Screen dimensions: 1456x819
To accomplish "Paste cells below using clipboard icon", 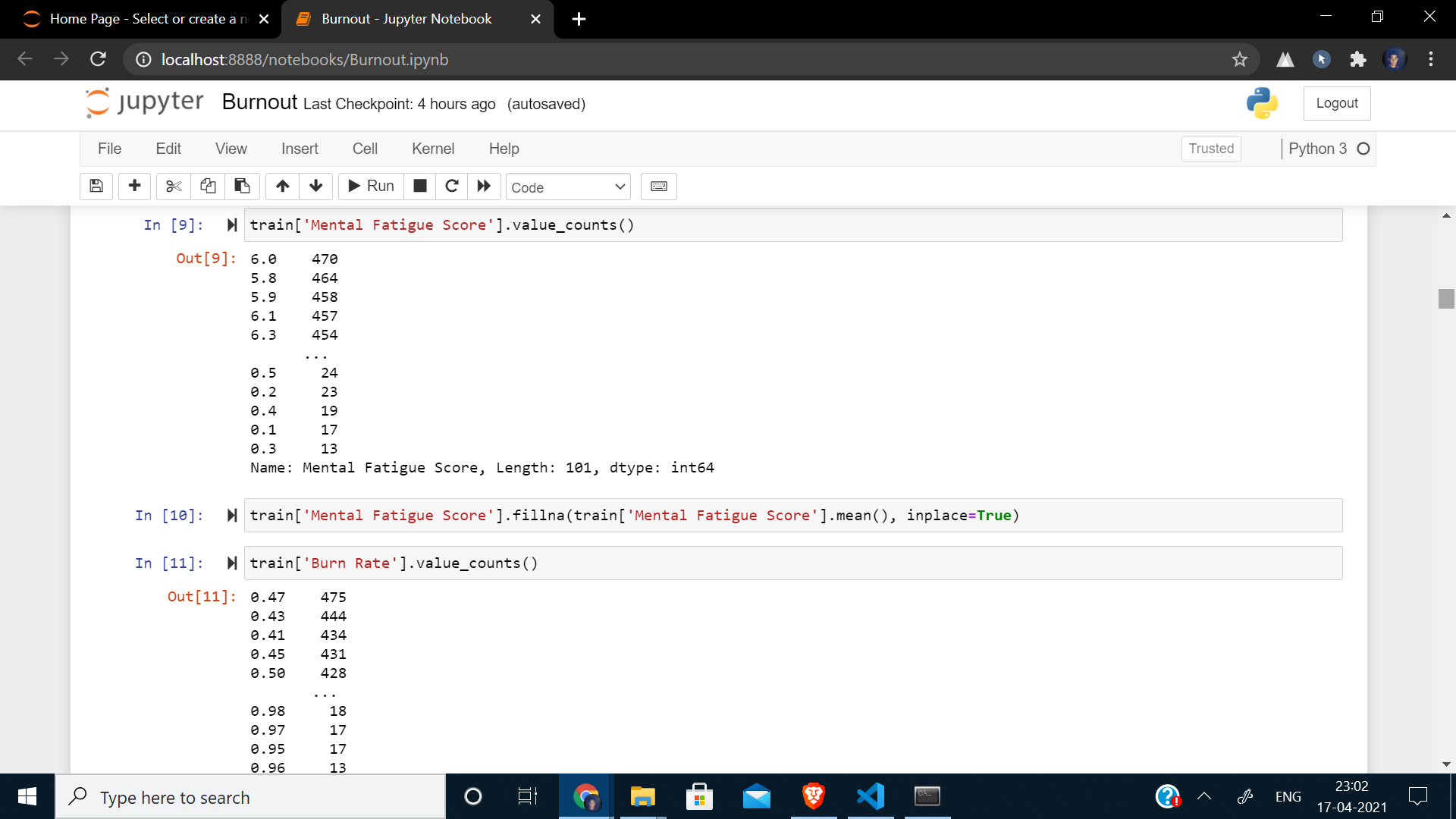I will [242, 186].
